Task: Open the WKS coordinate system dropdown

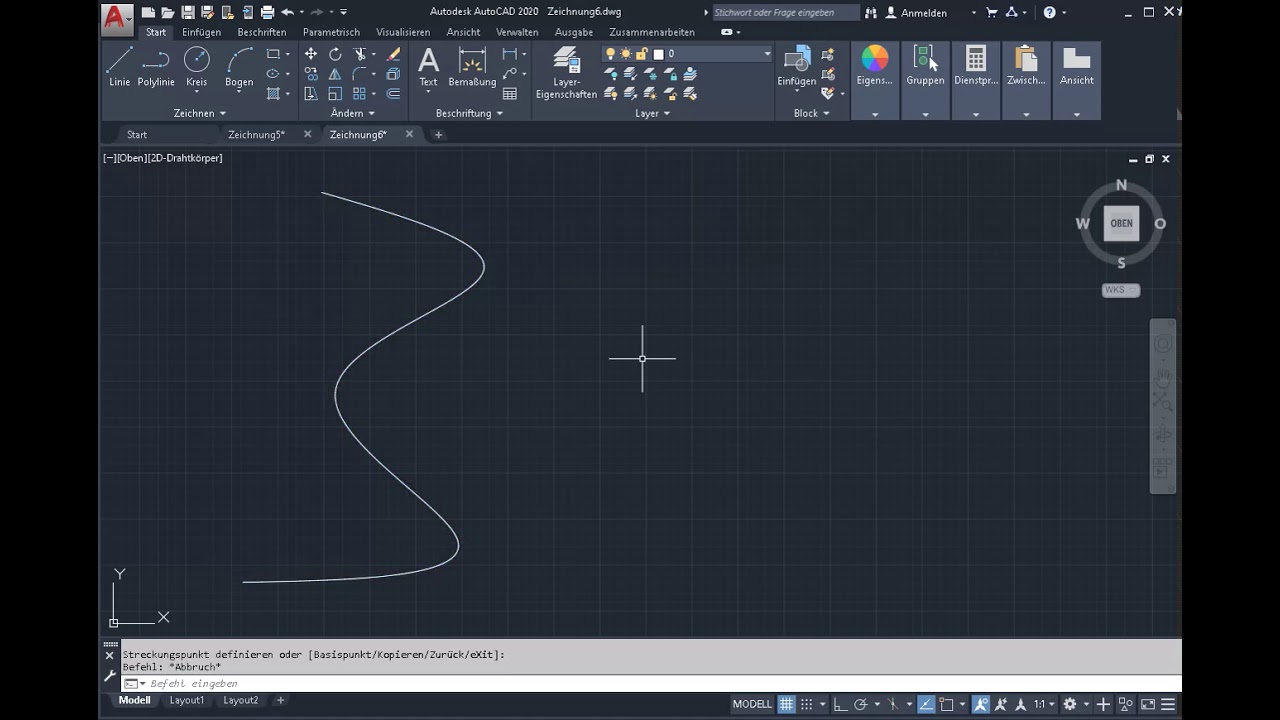Action: point(1120,290)
